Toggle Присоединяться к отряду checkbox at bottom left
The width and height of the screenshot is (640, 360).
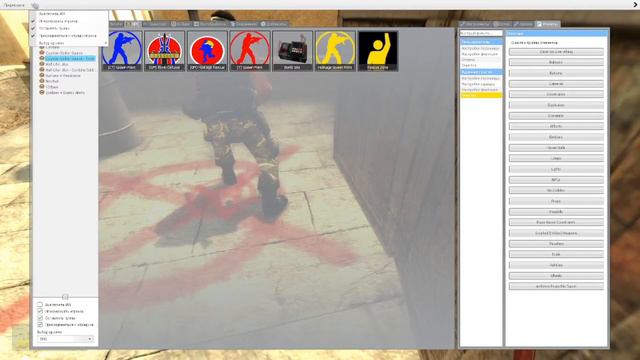point(40,324)
